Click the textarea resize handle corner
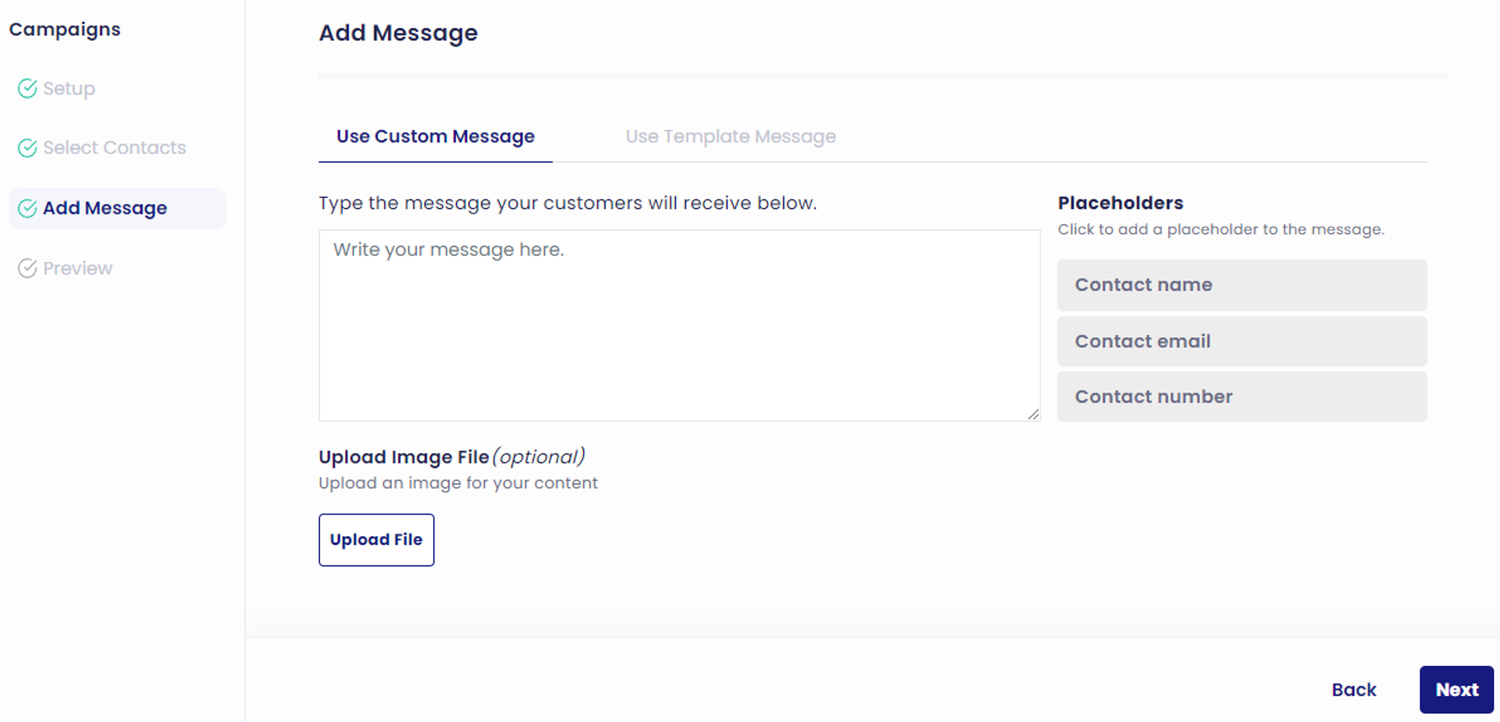This screenshot has width=1500, height=722. [x=1033, y=414]
